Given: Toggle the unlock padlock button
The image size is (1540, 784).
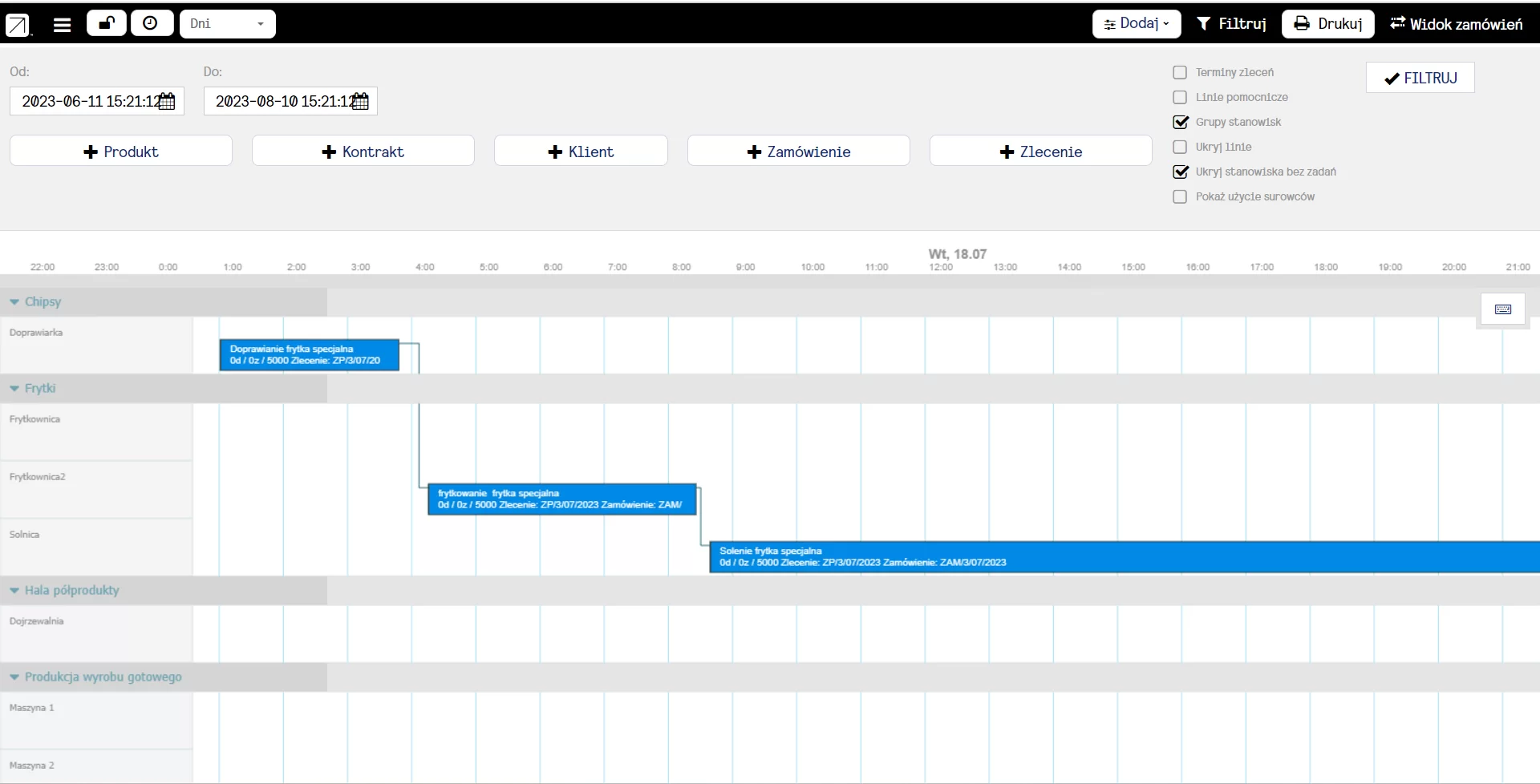Looking at the screenshot, I should click(x=107, y=23).
